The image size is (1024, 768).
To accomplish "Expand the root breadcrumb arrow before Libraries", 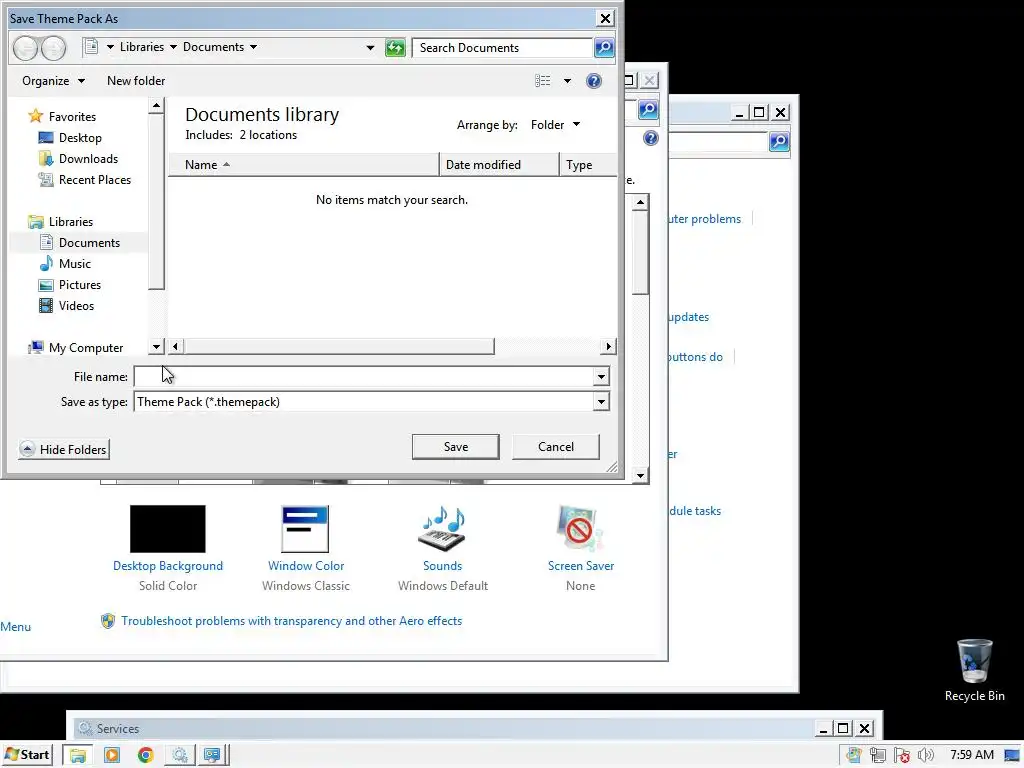I will tap(110, 47).
